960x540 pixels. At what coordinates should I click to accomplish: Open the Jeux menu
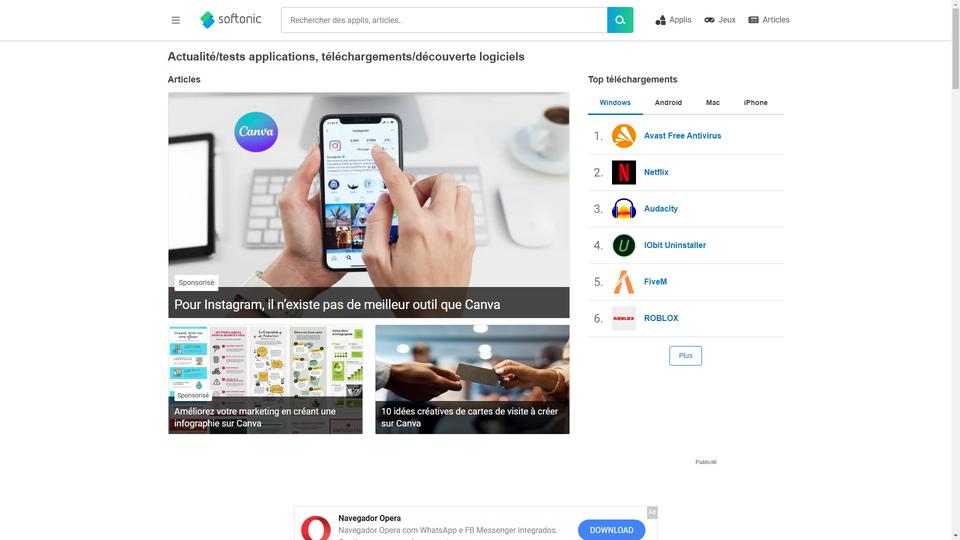tap(719, 20)
